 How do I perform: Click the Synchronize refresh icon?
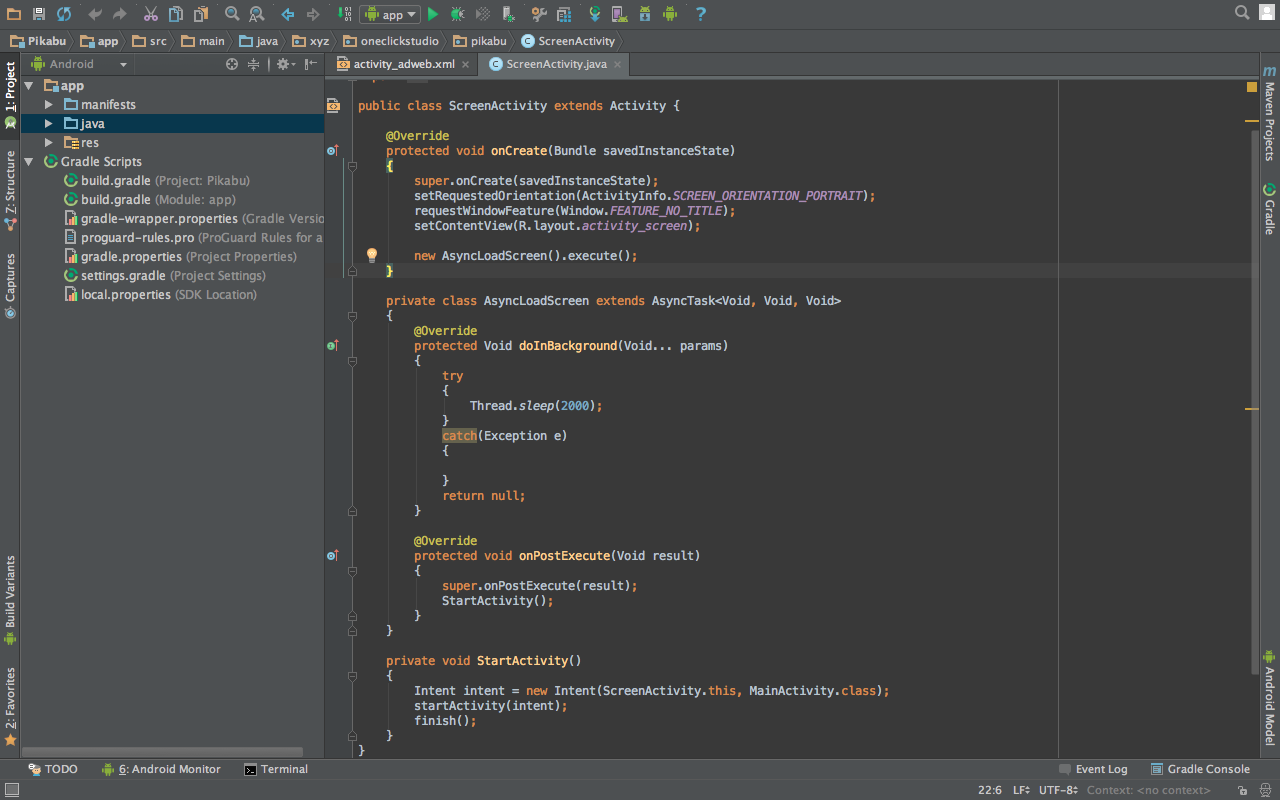pos(64,14)
